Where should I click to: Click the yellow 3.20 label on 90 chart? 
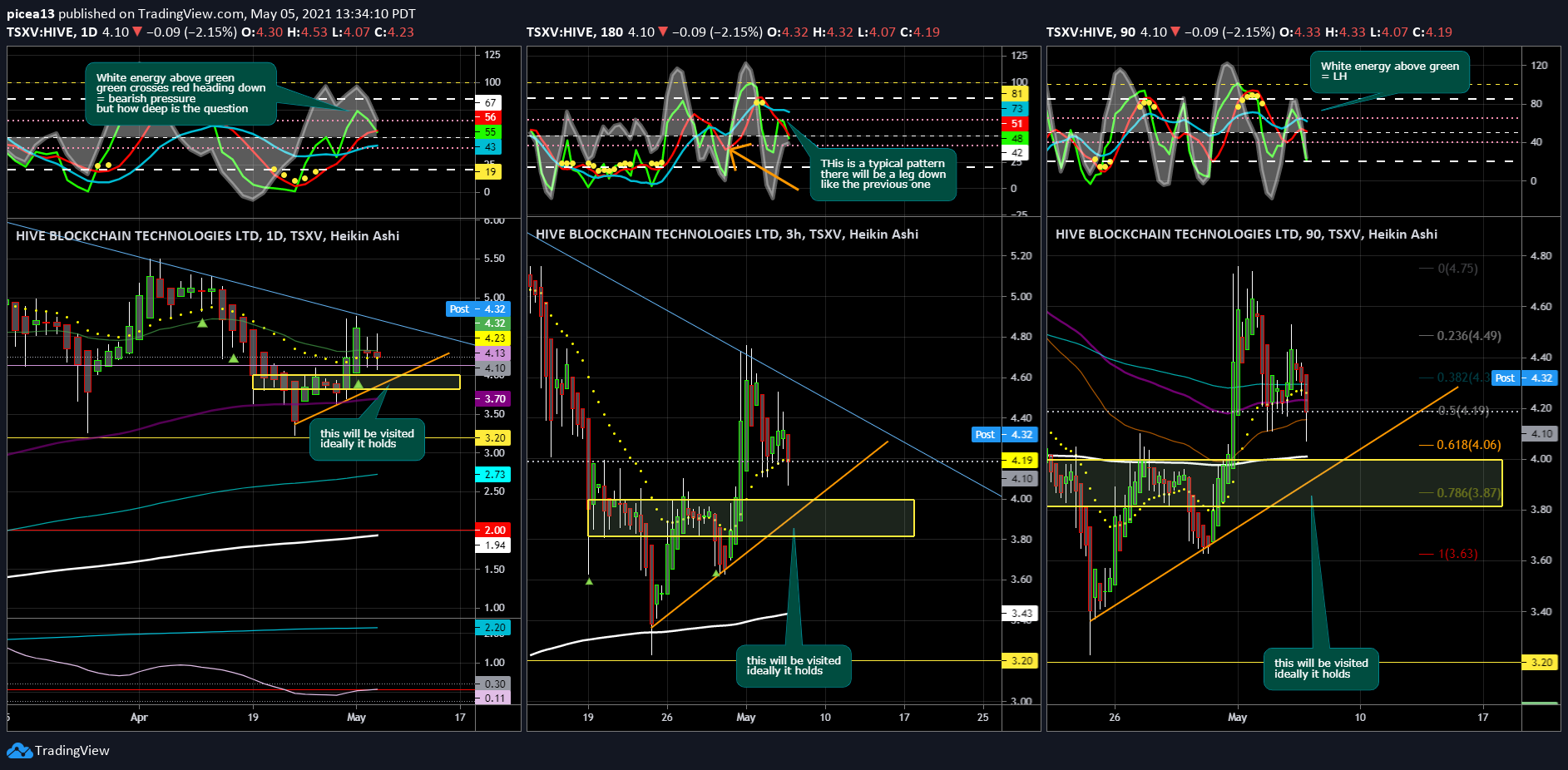tap(1539, 663)
